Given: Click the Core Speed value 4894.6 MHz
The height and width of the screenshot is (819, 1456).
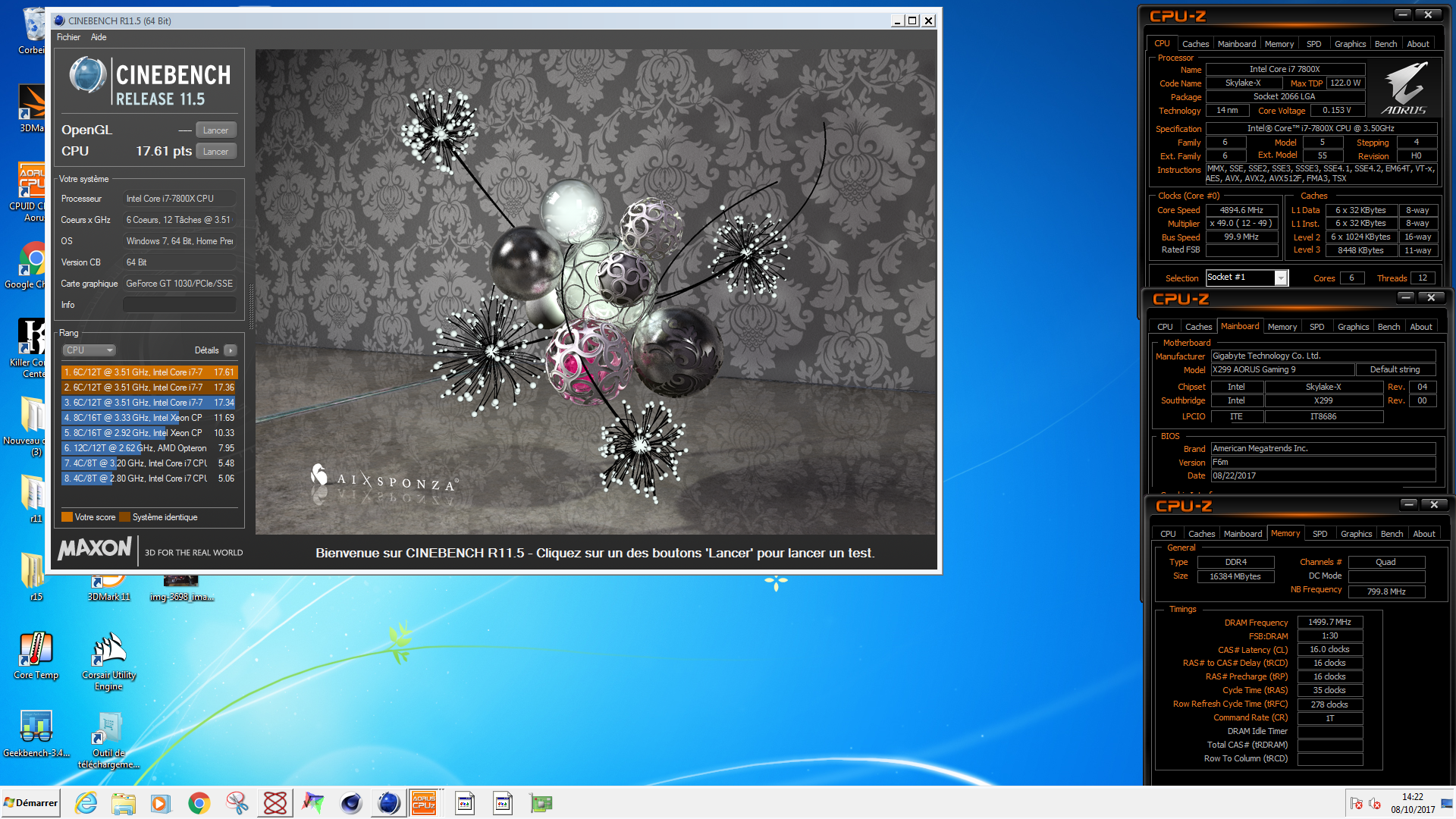Looking at the screenshot, I should (1241, 210).
